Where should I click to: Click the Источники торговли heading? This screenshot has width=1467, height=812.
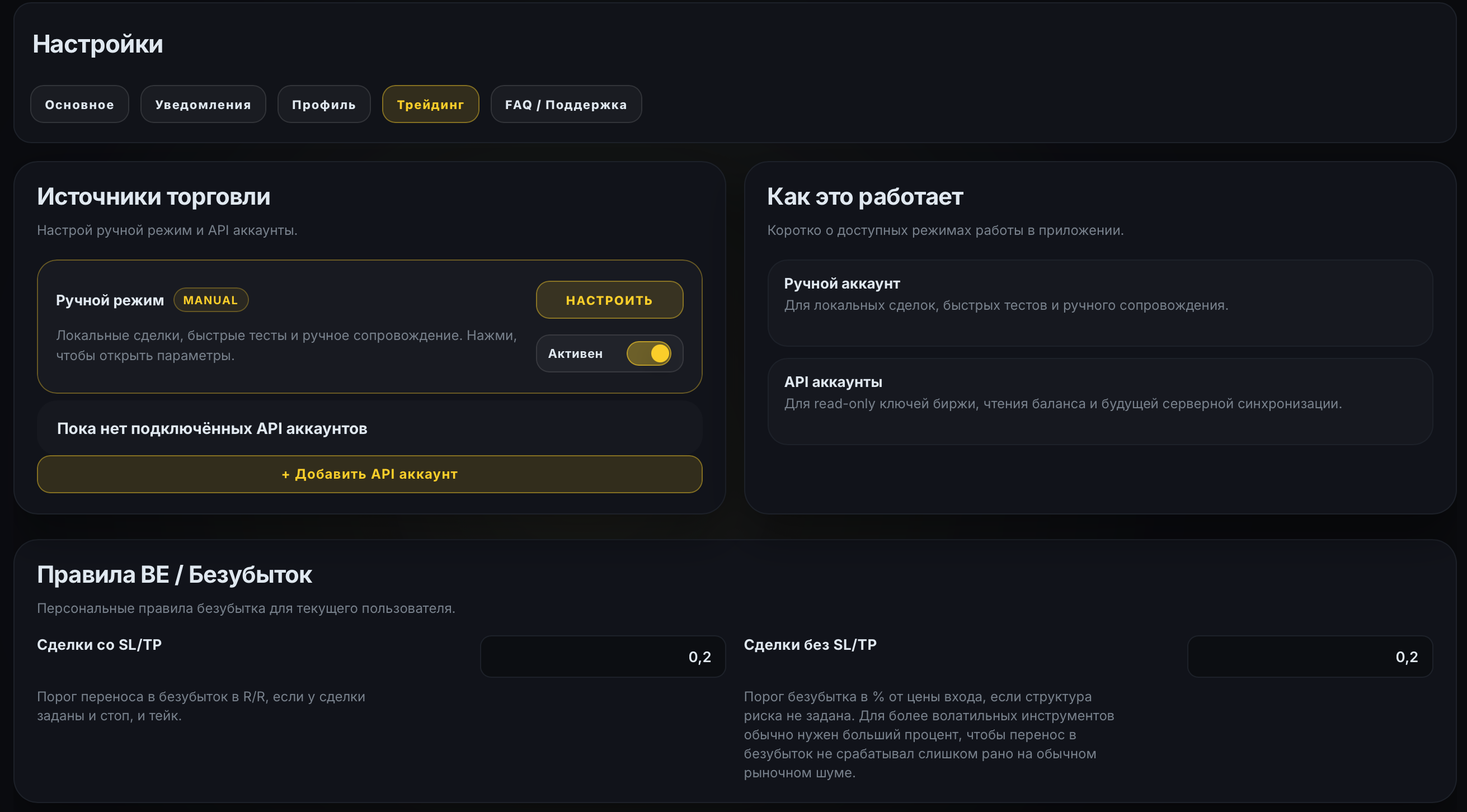pyautogui.click(x=154, y=197)
